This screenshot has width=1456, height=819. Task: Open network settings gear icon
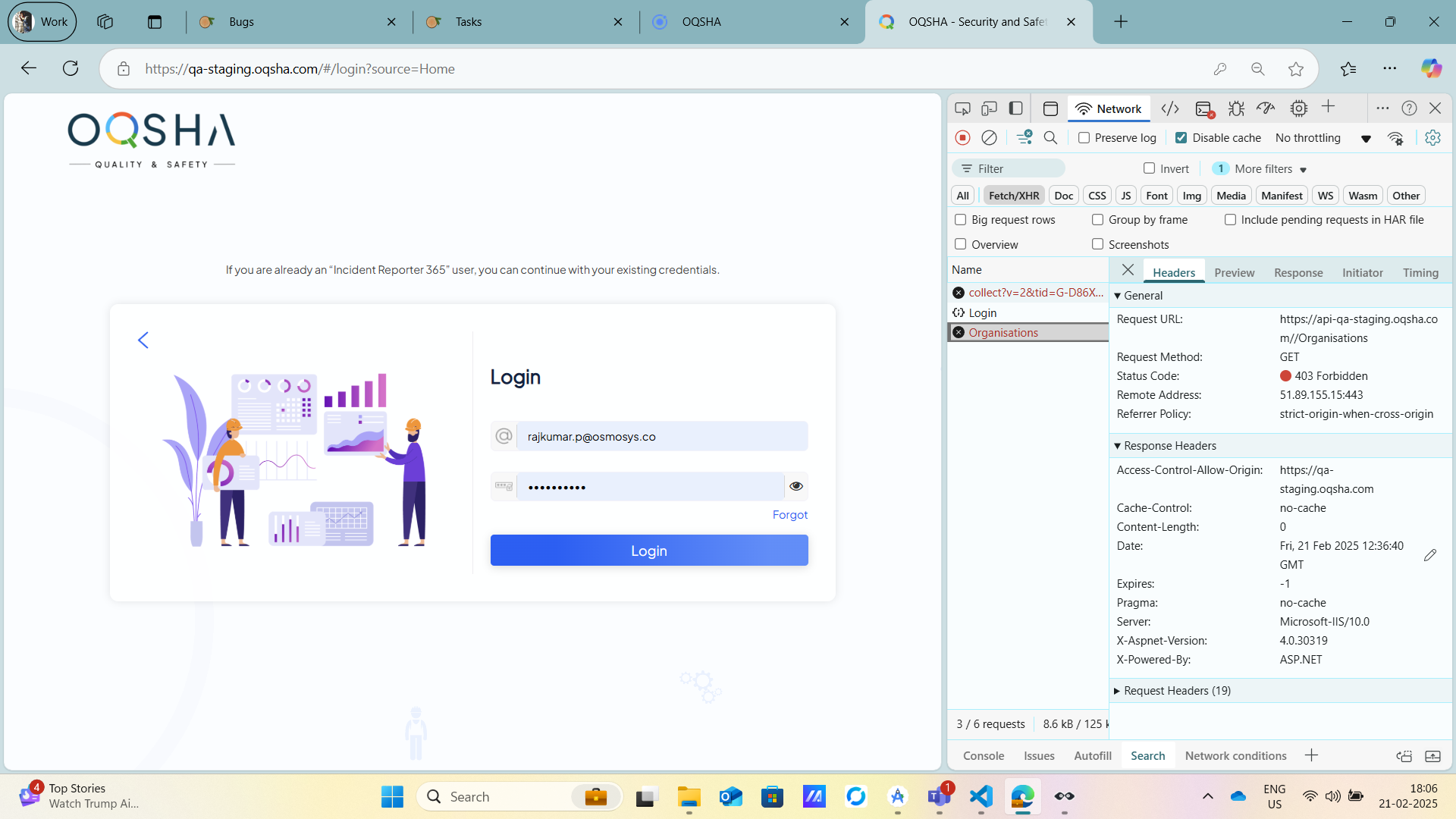[x=1432, y=138]
